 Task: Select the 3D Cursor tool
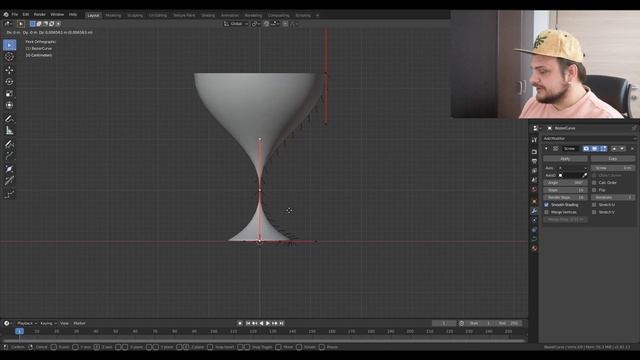pyautogui.click(x=9, y=57)
